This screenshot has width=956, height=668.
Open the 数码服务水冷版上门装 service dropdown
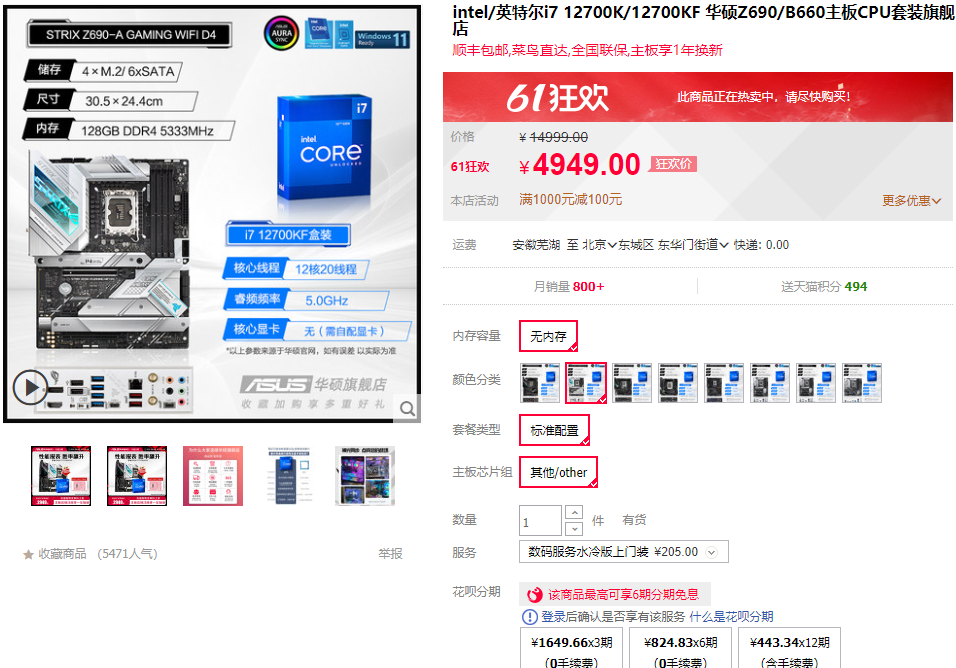coord(624,552)
